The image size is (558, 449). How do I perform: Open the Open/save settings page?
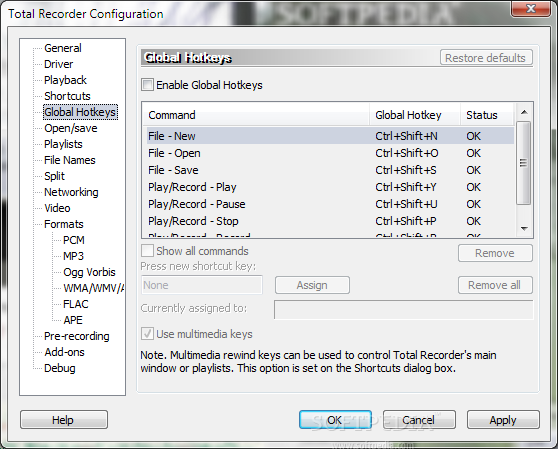click(70, 128)
